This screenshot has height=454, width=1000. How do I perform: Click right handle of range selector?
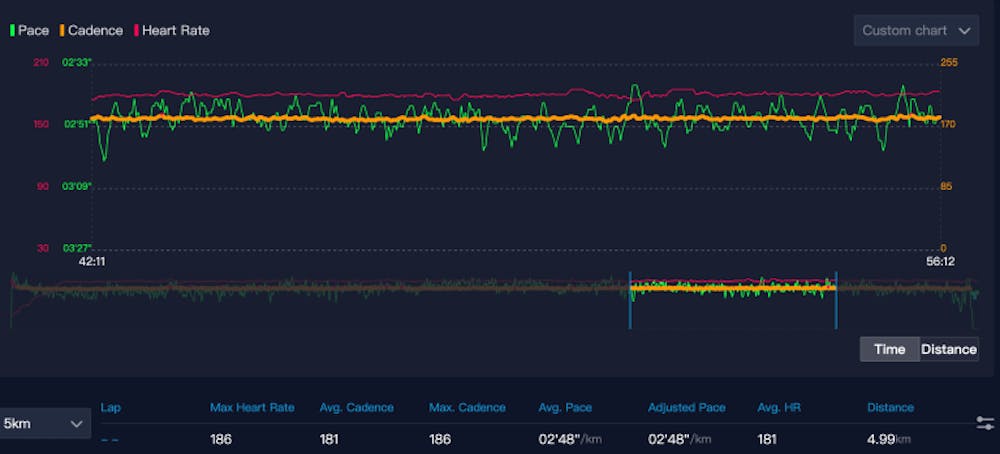[836, 299]
